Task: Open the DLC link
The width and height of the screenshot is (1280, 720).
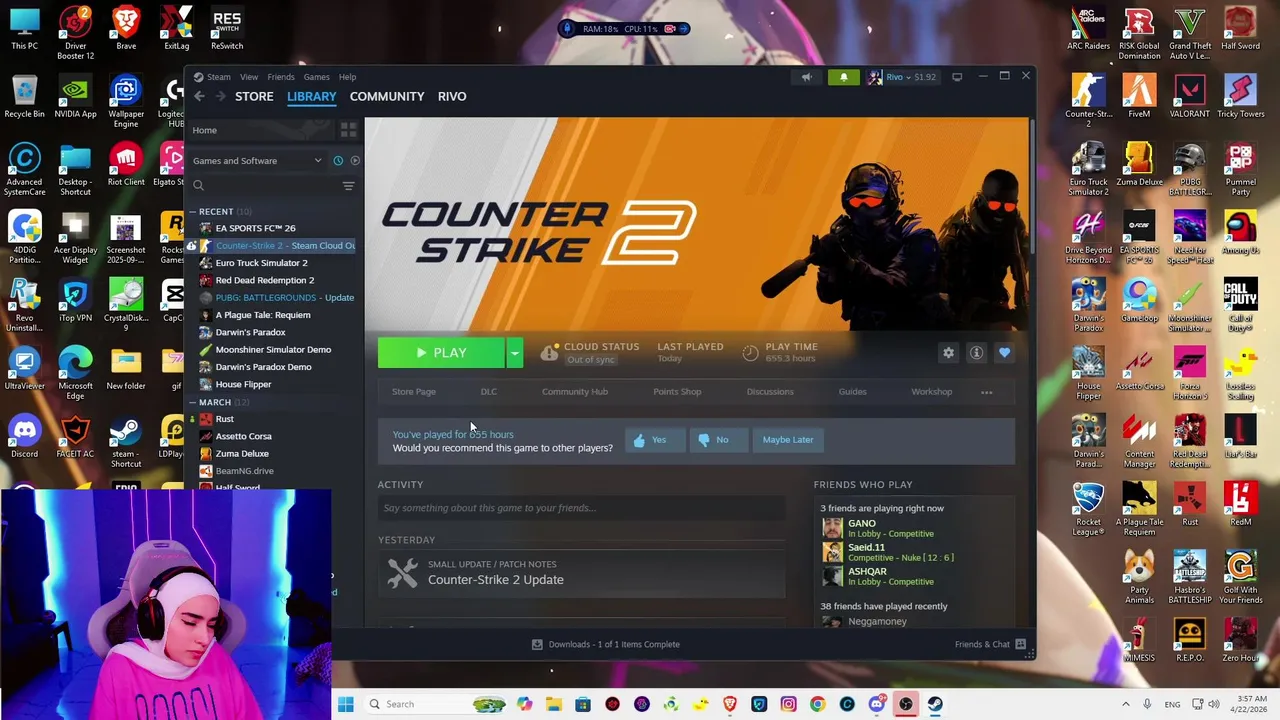Action: coord(489,392)
